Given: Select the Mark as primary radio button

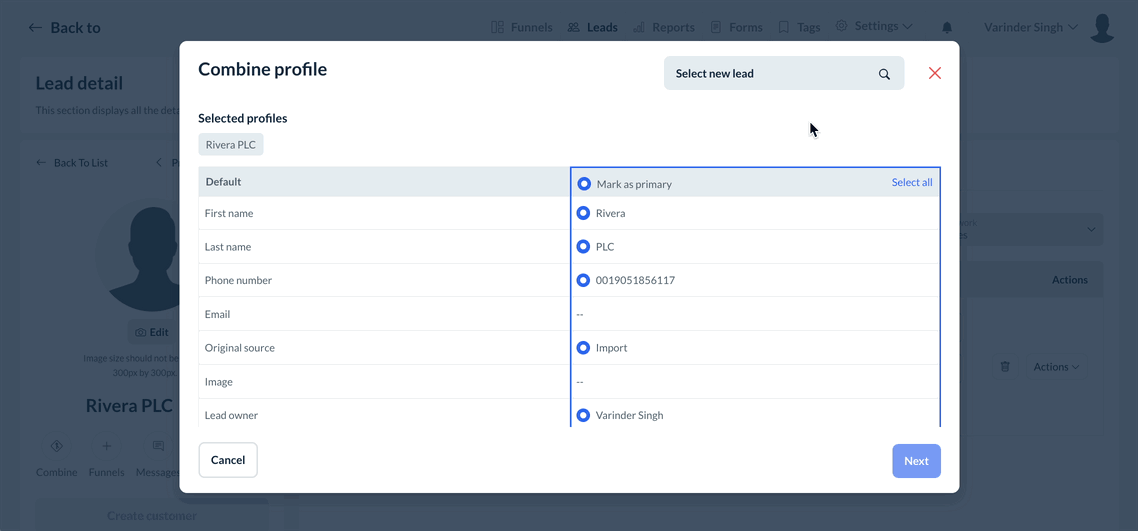Looking at the screenshot, I should coord(584,184).
